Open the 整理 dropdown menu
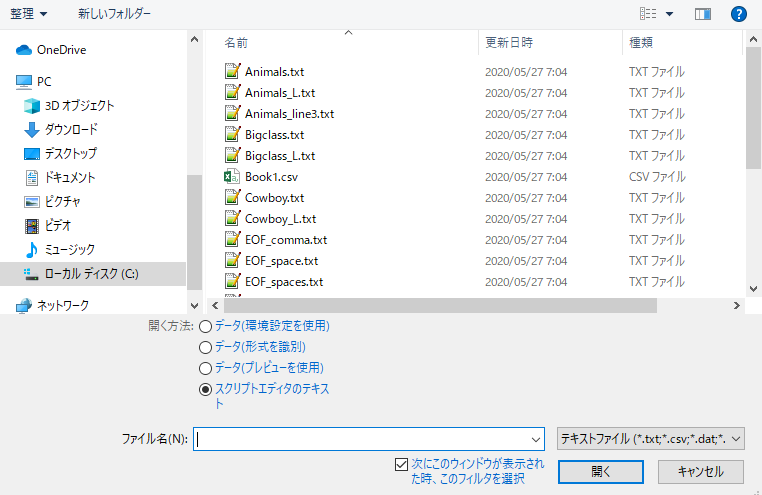Image resolution: width=762 pixels, height=495 pixels. (29, 14)
